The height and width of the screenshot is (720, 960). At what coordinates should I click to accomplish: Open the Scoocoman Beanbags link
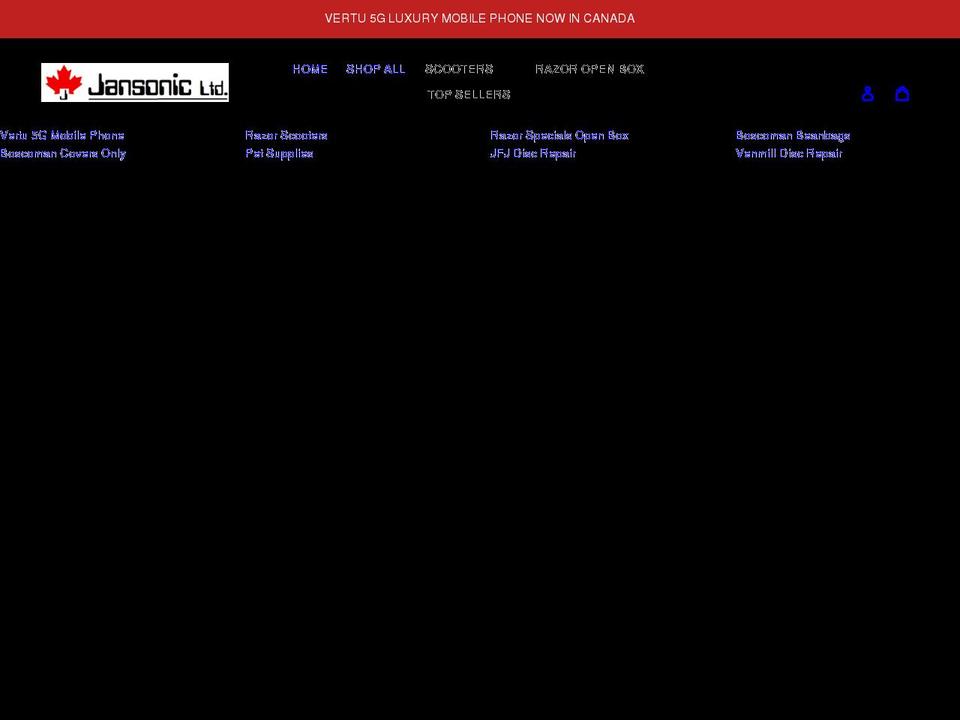click(793, 135)
